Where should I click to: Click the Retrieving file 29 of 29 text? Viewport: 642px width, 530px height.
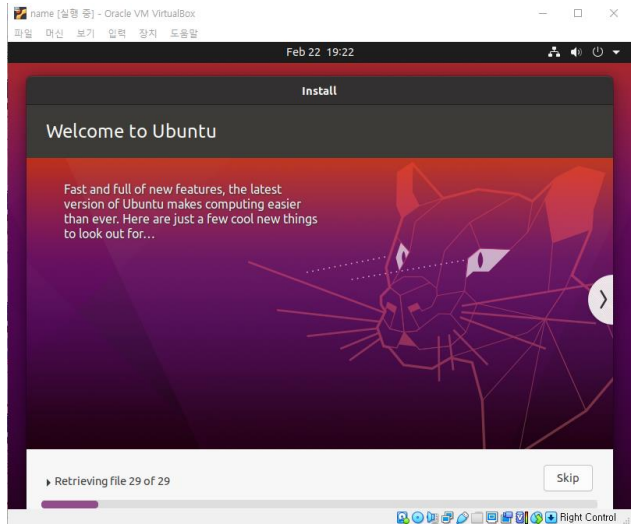click(112, 481)
